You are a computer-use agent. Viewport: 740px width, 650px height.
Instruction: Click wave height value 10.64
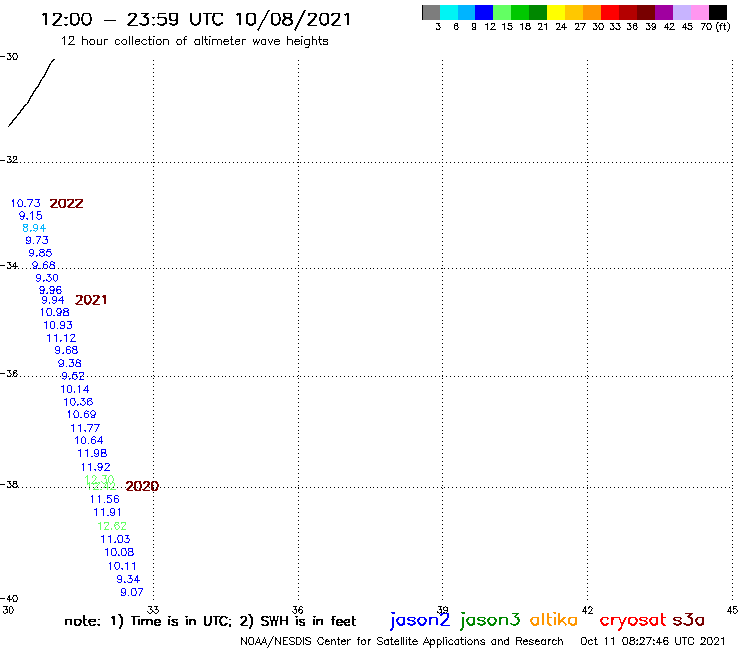pyautogui.click(x=89, y=440)
